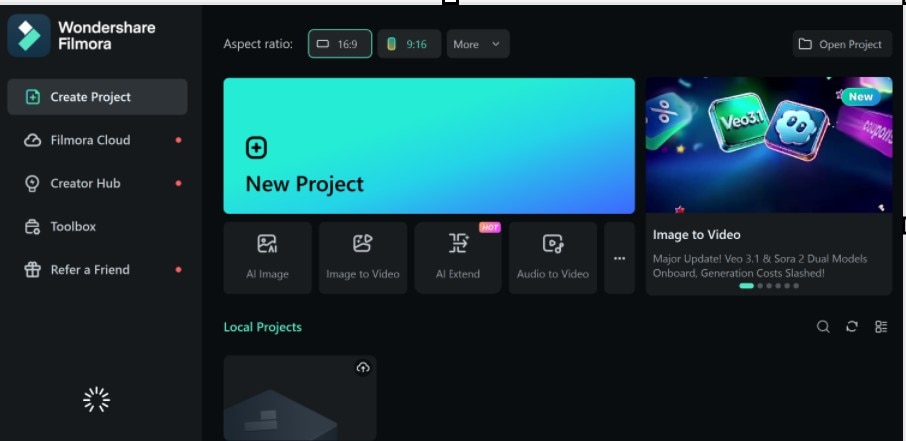Viewport: 906px width, 441px height.
Task: Click the Filmora Cloud red notification dot
Action: click(178, 140)
